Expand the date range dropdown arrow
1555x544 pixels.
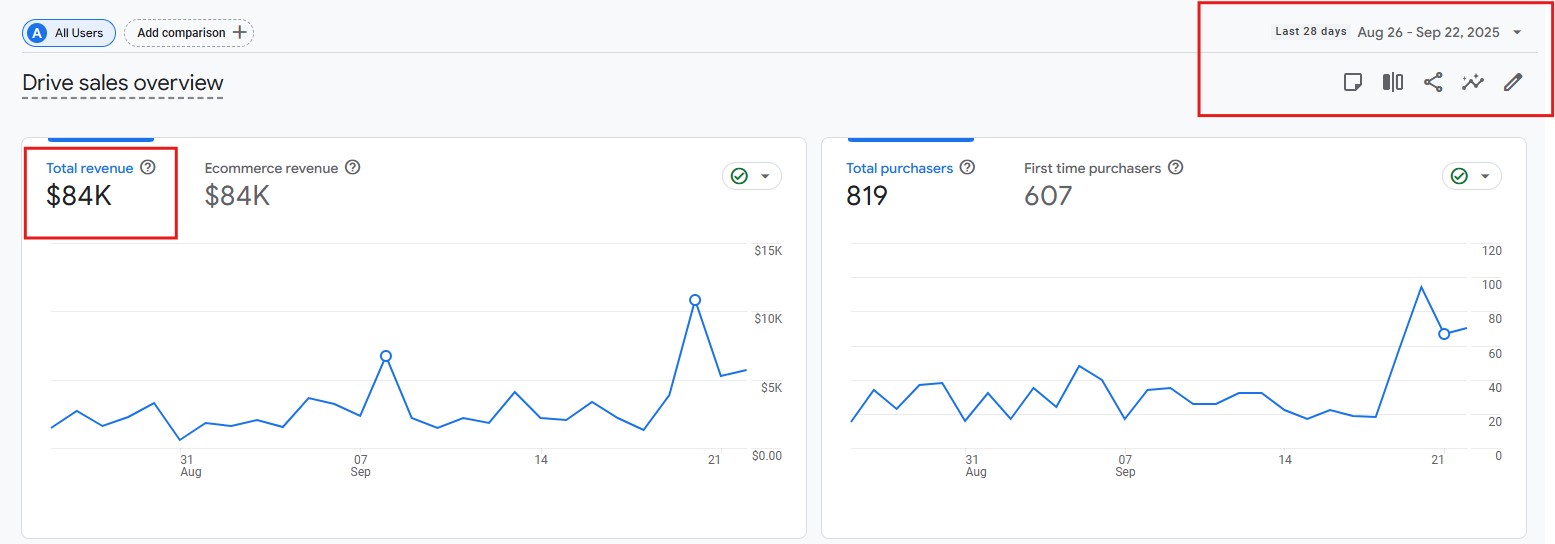[1517, 32]
